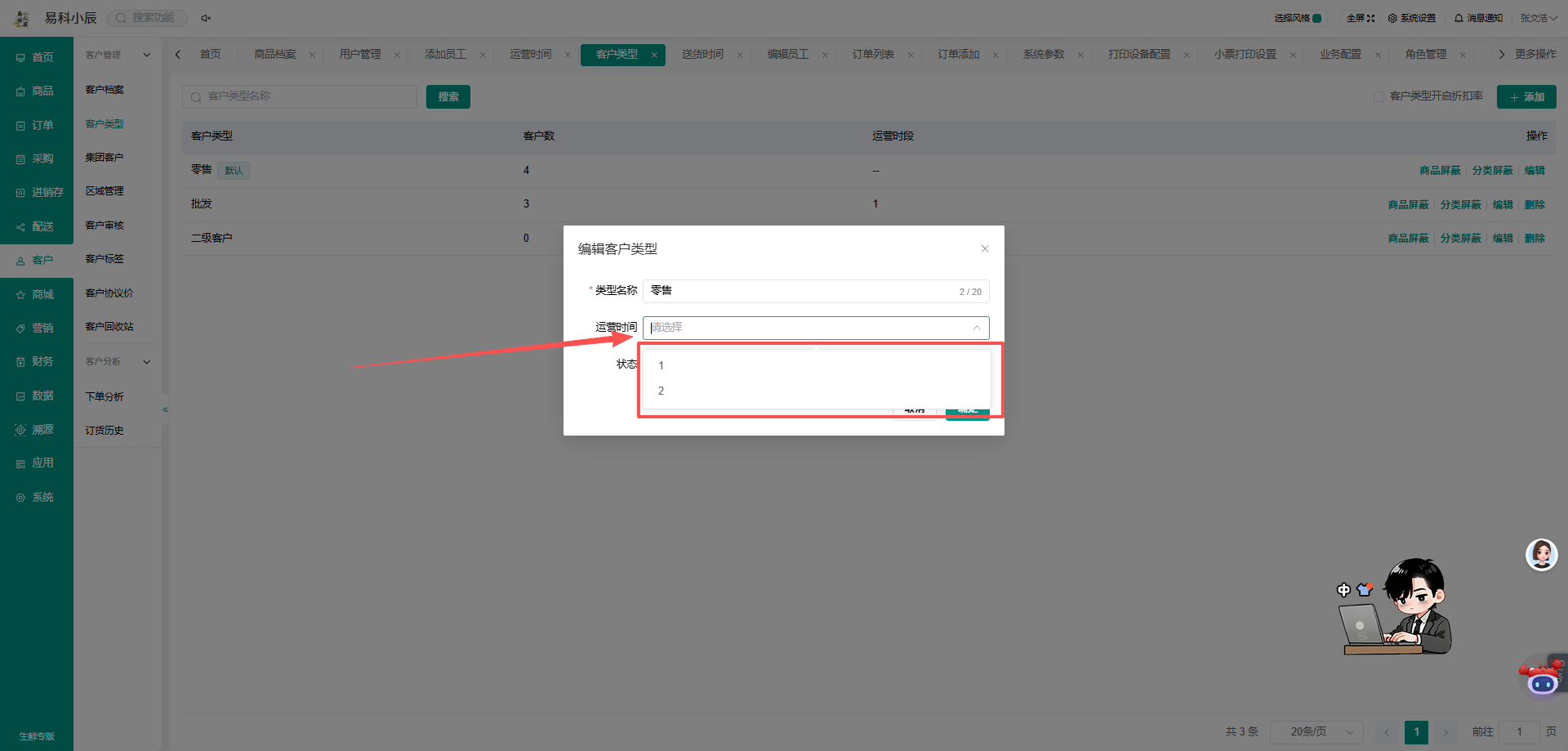This screenshot has height=751, width=1568.
Task: Close the 客户类型 tab
Action: click(x=654, y=55)
